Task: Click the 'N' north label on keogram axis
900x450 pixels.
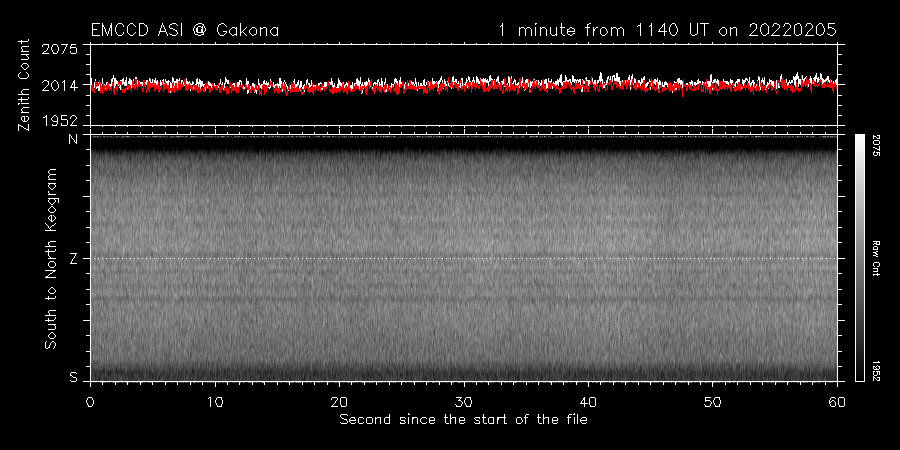Action: pyautogui.click(x=73, y=139)
